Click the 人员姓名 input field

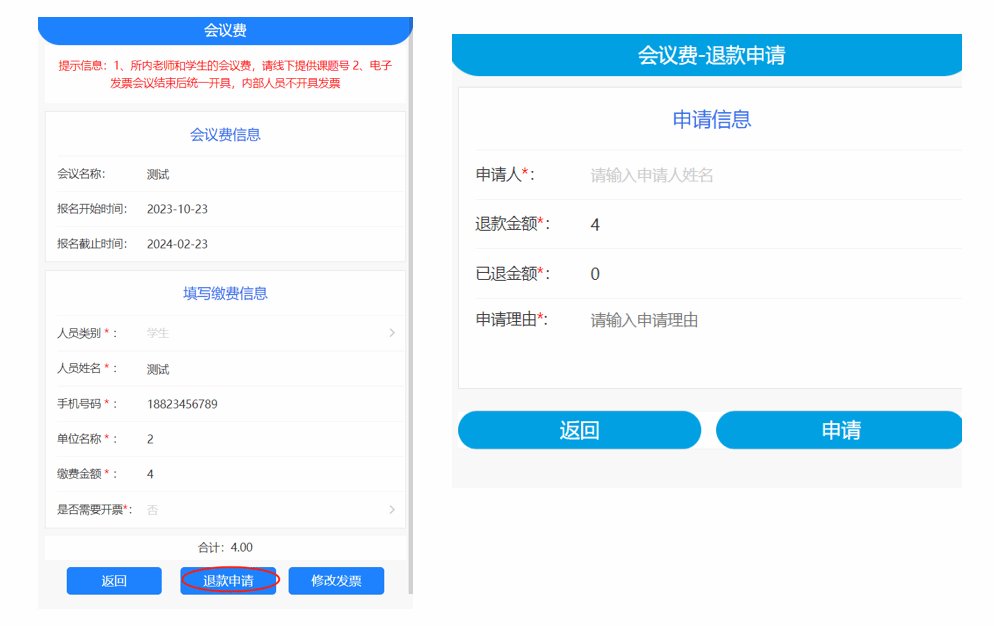click(x=260, y=369)
